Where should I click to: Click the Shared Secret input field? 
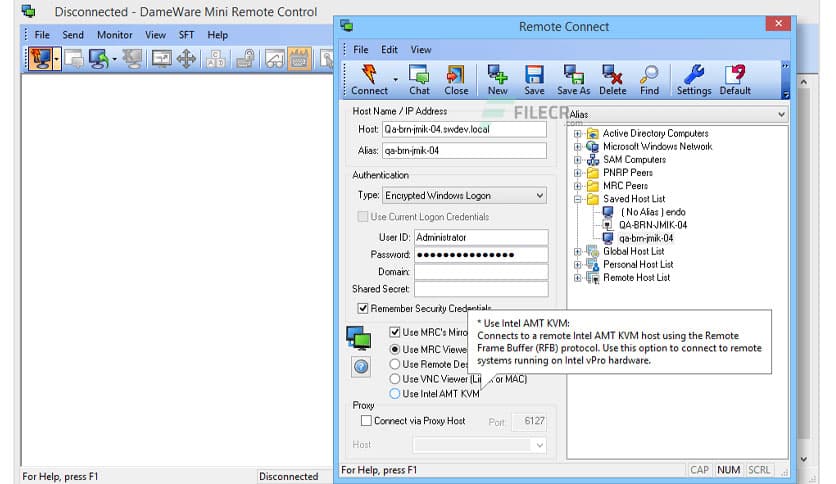[x=481, y=289]
